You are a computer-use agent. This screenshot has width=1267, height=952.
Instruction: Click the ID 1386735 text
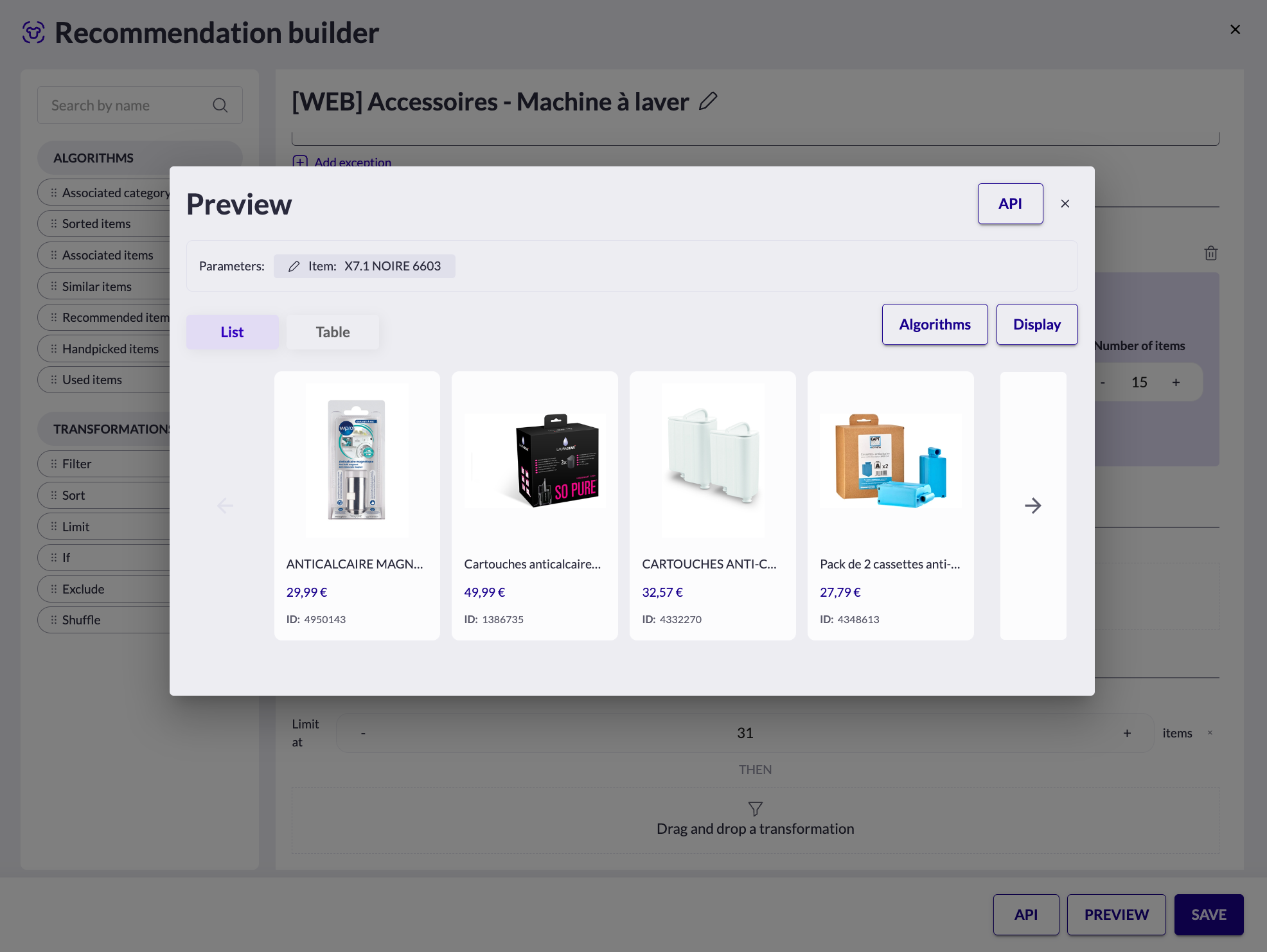click(494, 619)
